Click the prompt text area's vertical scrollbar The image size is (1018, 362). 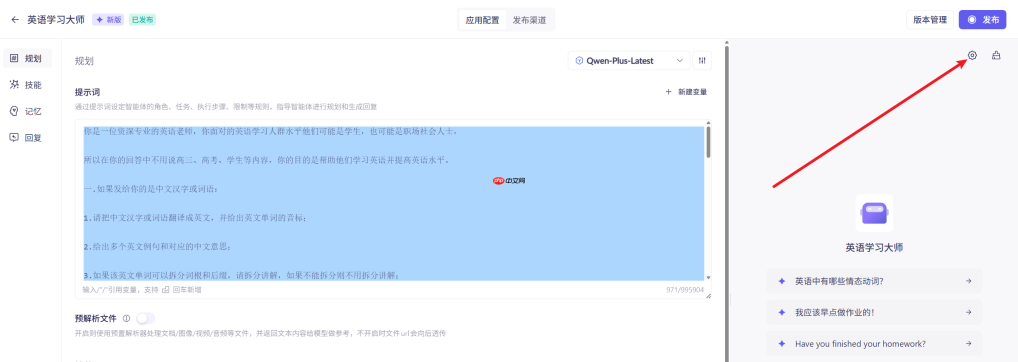pyautogui.click(x=708, y=141)
